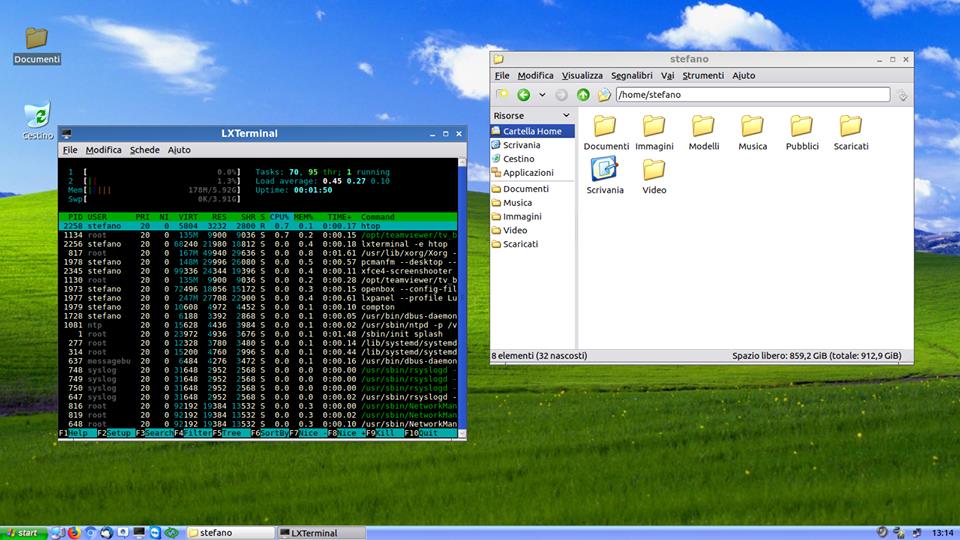Launch Thunderbird from the taskbar

coord(107,533)
